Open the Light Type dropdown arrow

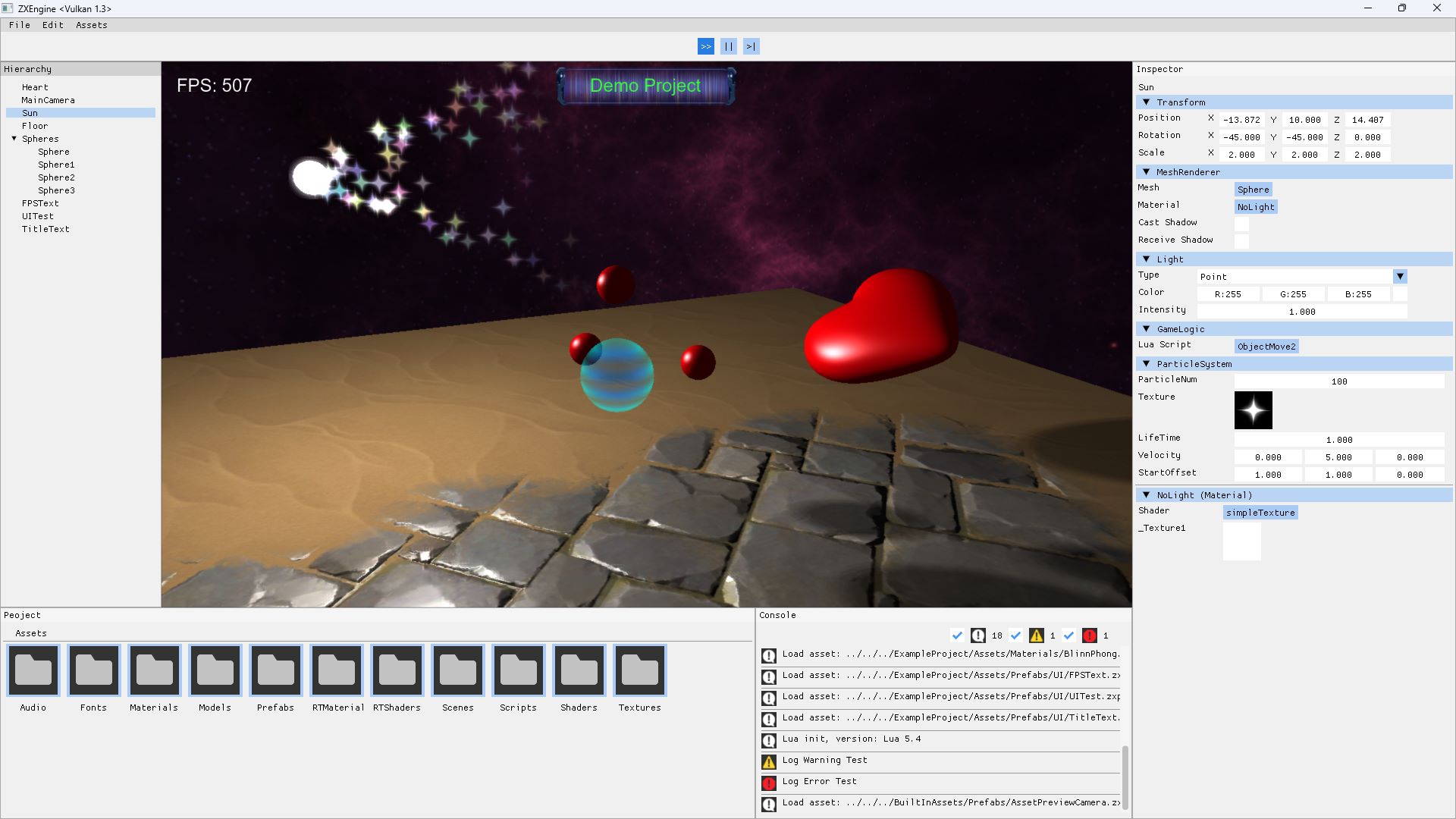pyautogui.click(x=1400, y=277)
